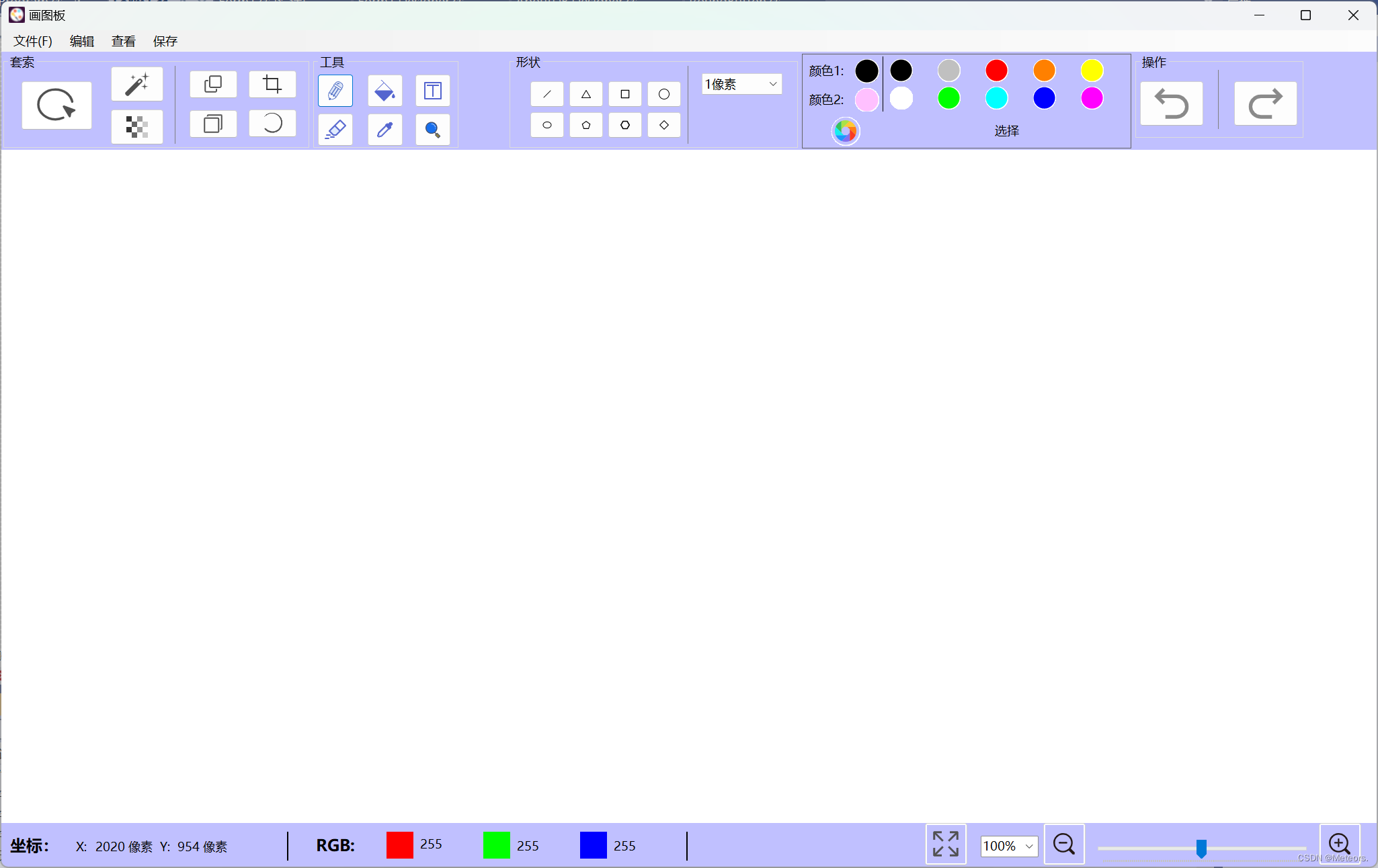Click the rotate circle icon
The image size is (1378, 868).
272,123
